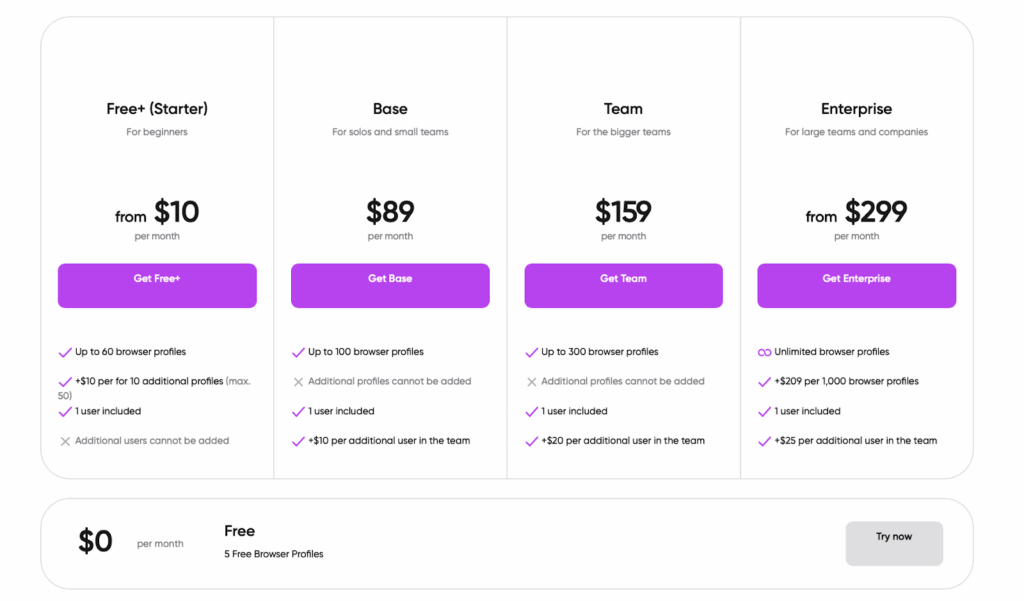Image resolution: width=1024 pixels, height=601 pixels.
Task: Click checkmark beside Up to 100 browser profiles
Action: (298, 353)
